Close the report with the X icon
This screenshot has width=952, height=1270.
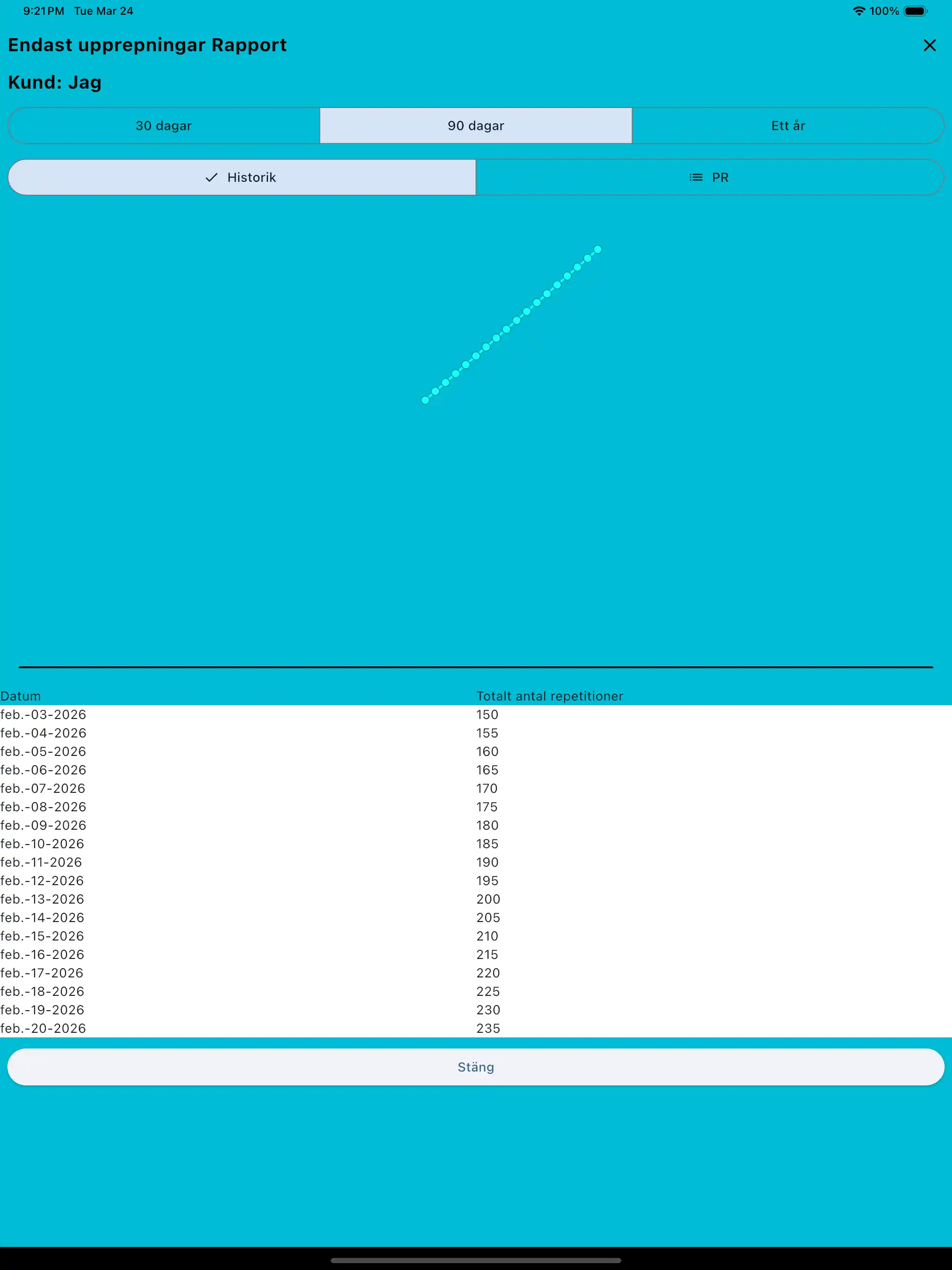929,45
